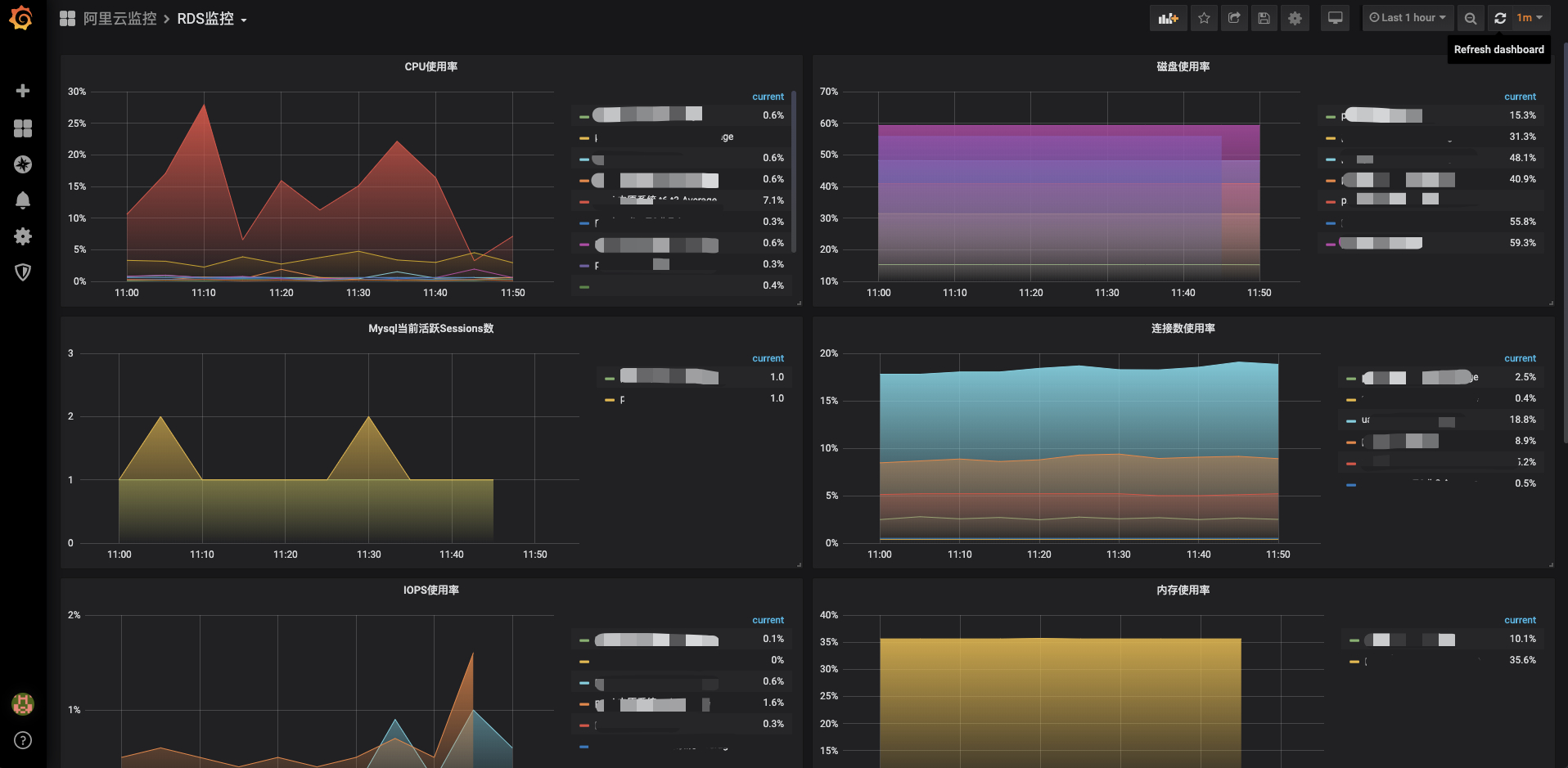
Task: Open CPU使用率 panel title menu
Action: coord(431,67)
